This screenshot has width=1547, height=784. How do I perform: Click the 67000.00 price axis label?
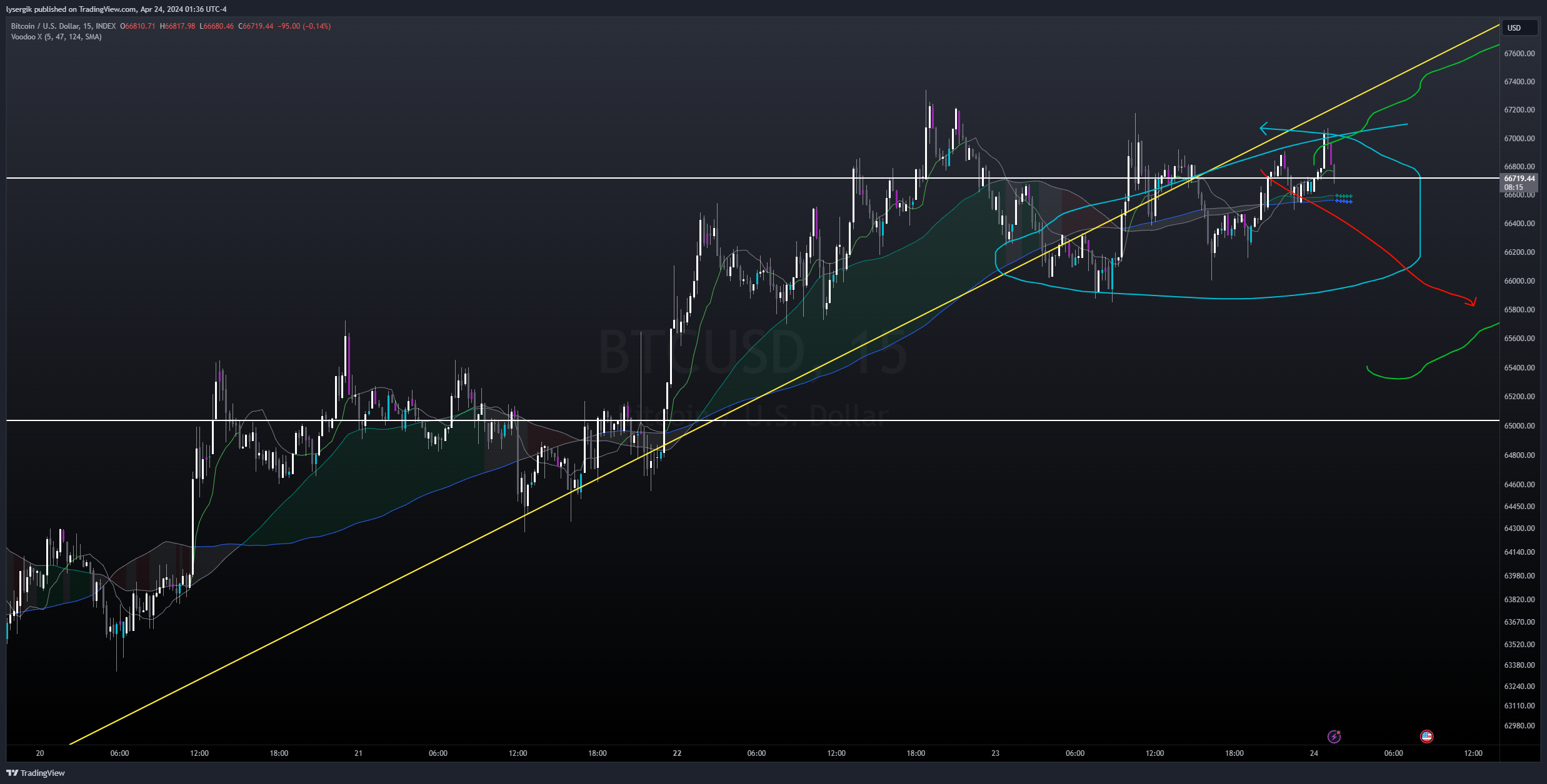point(1519,139)
